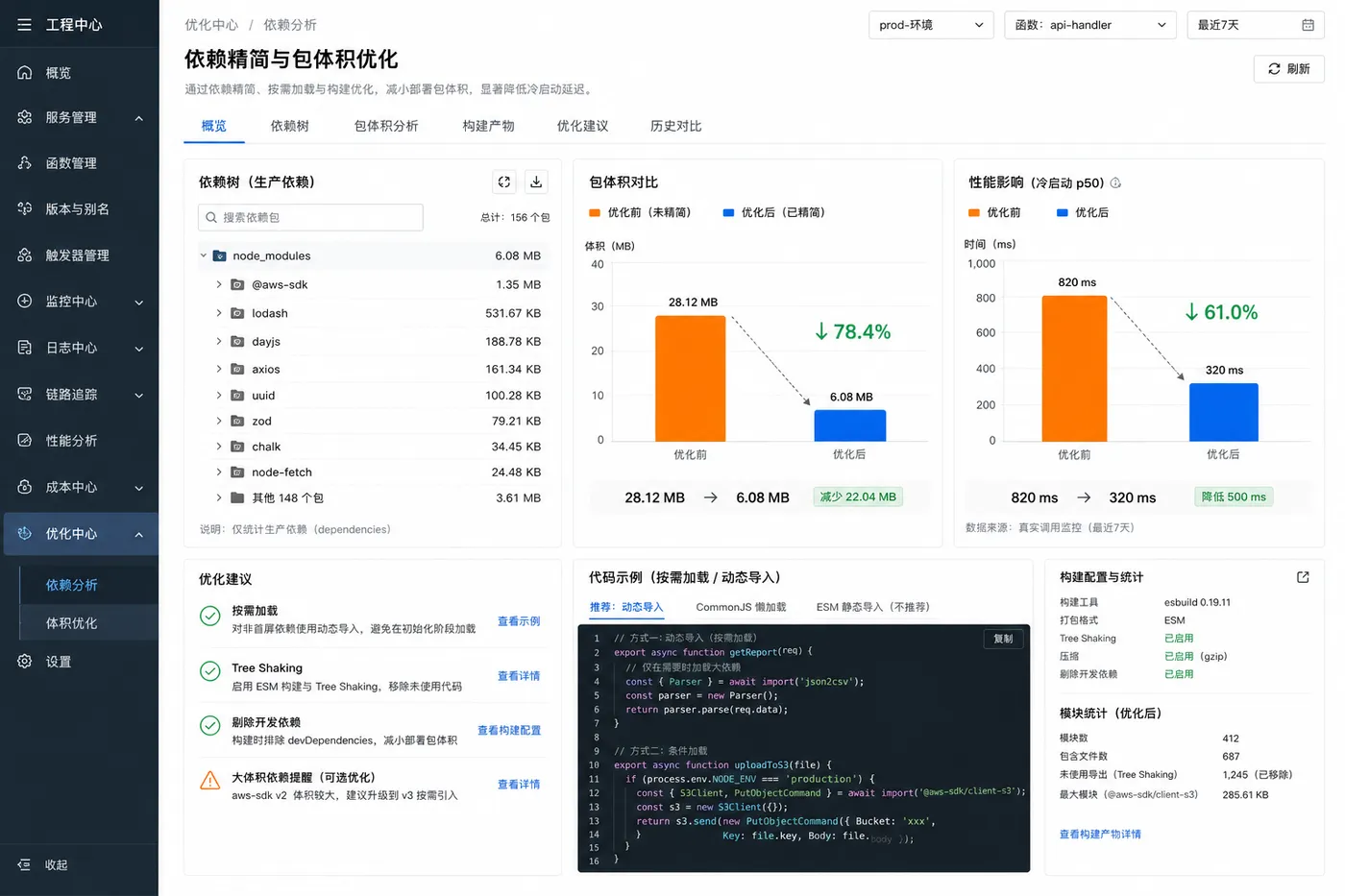Go to the 历史对比 tab
Viewport: 1345px width, 896px height.
[675, 126]
